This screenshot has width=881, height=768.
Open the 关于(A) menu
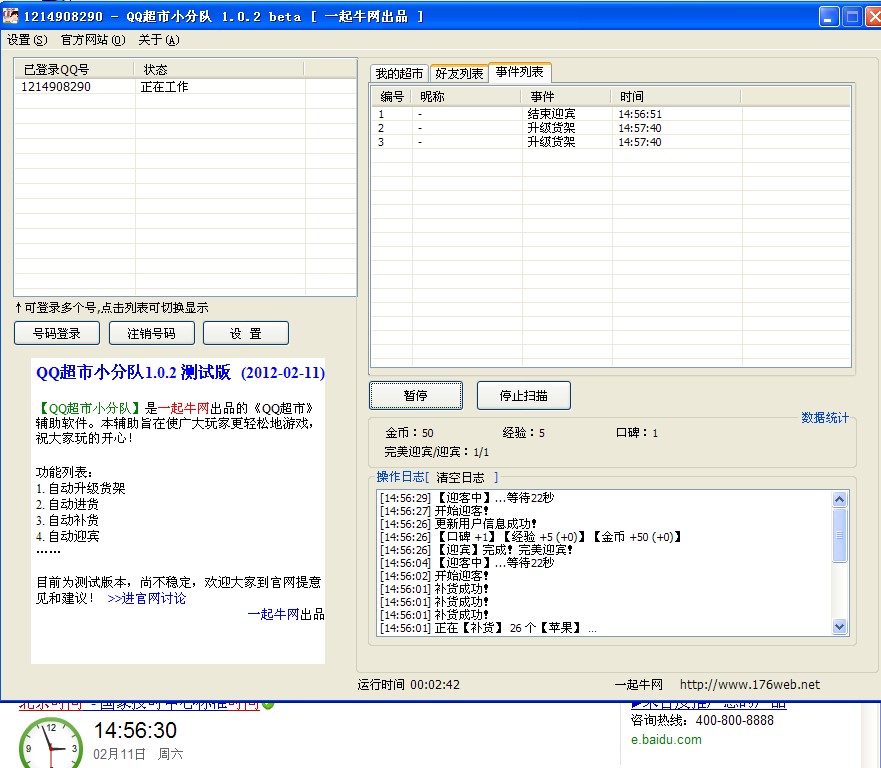158,40
